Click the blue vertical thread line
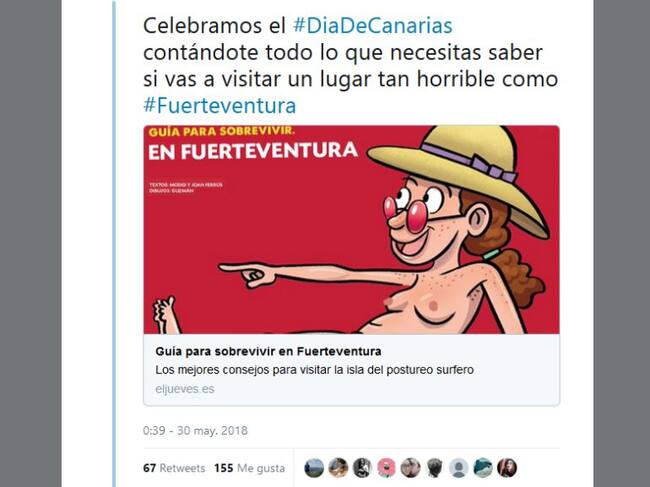 point(114,243)
